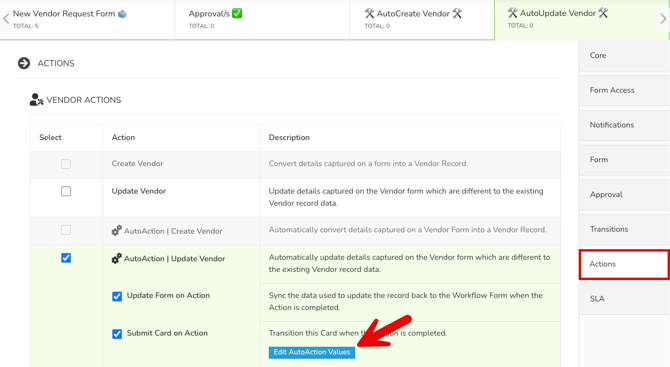Uncheck Submit Card on Action

[117, 334]
